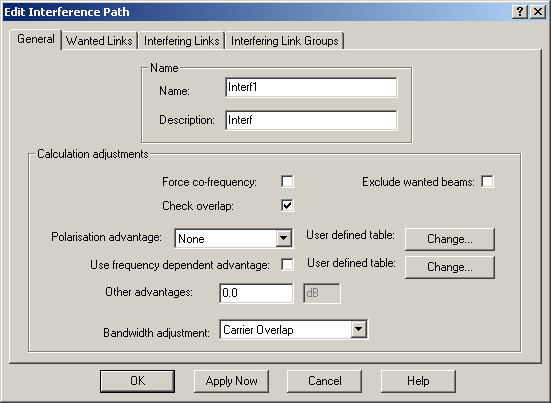Tick the Exclude wanted beams checkbox

[487, 182]
